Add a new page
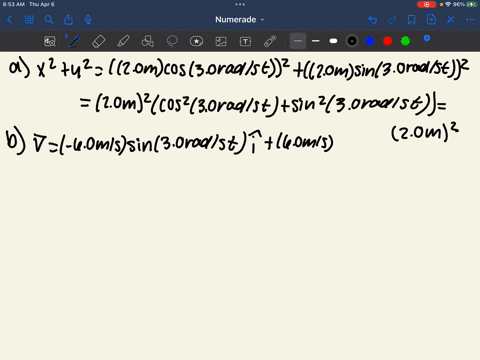 point(431,20)
